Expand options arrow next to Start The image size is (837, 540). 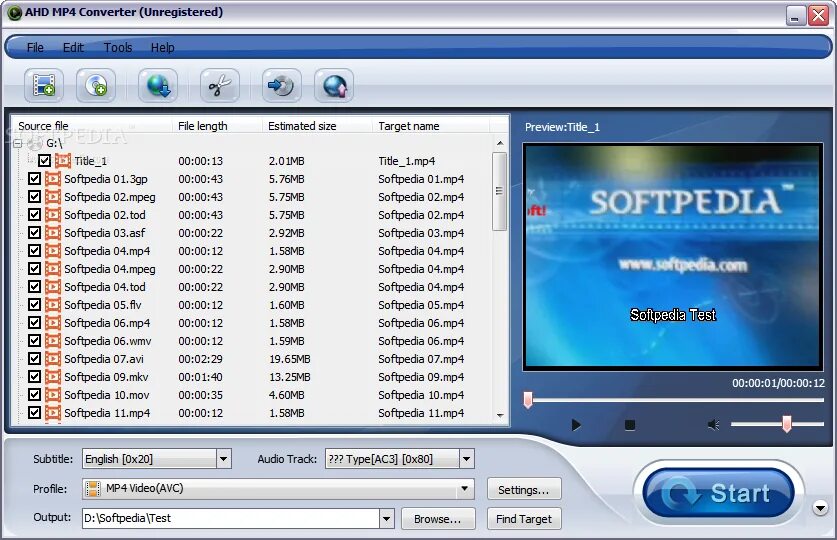coord(820,508)
